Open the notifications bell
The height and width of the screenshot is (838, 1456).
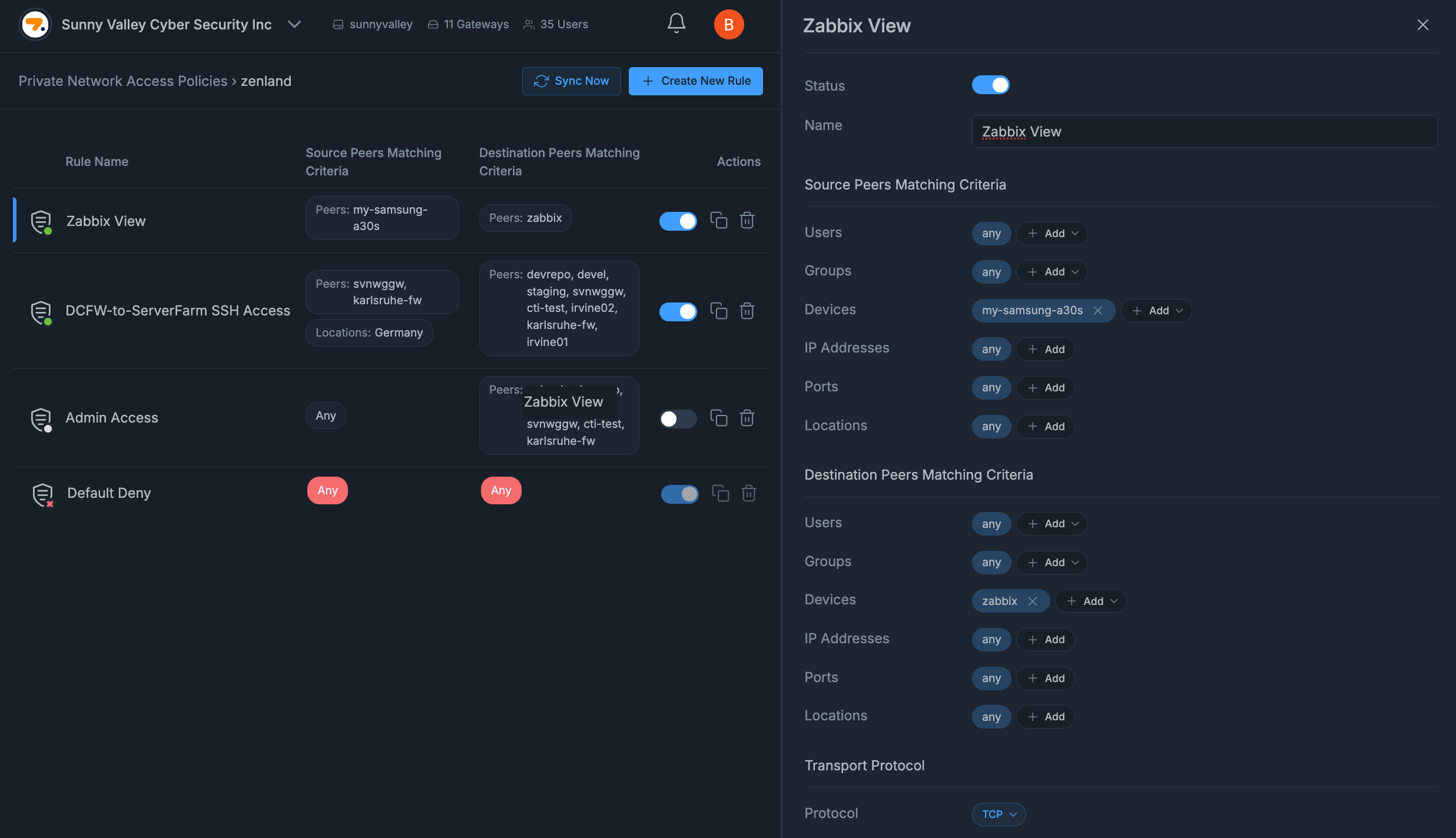[675, 24]
